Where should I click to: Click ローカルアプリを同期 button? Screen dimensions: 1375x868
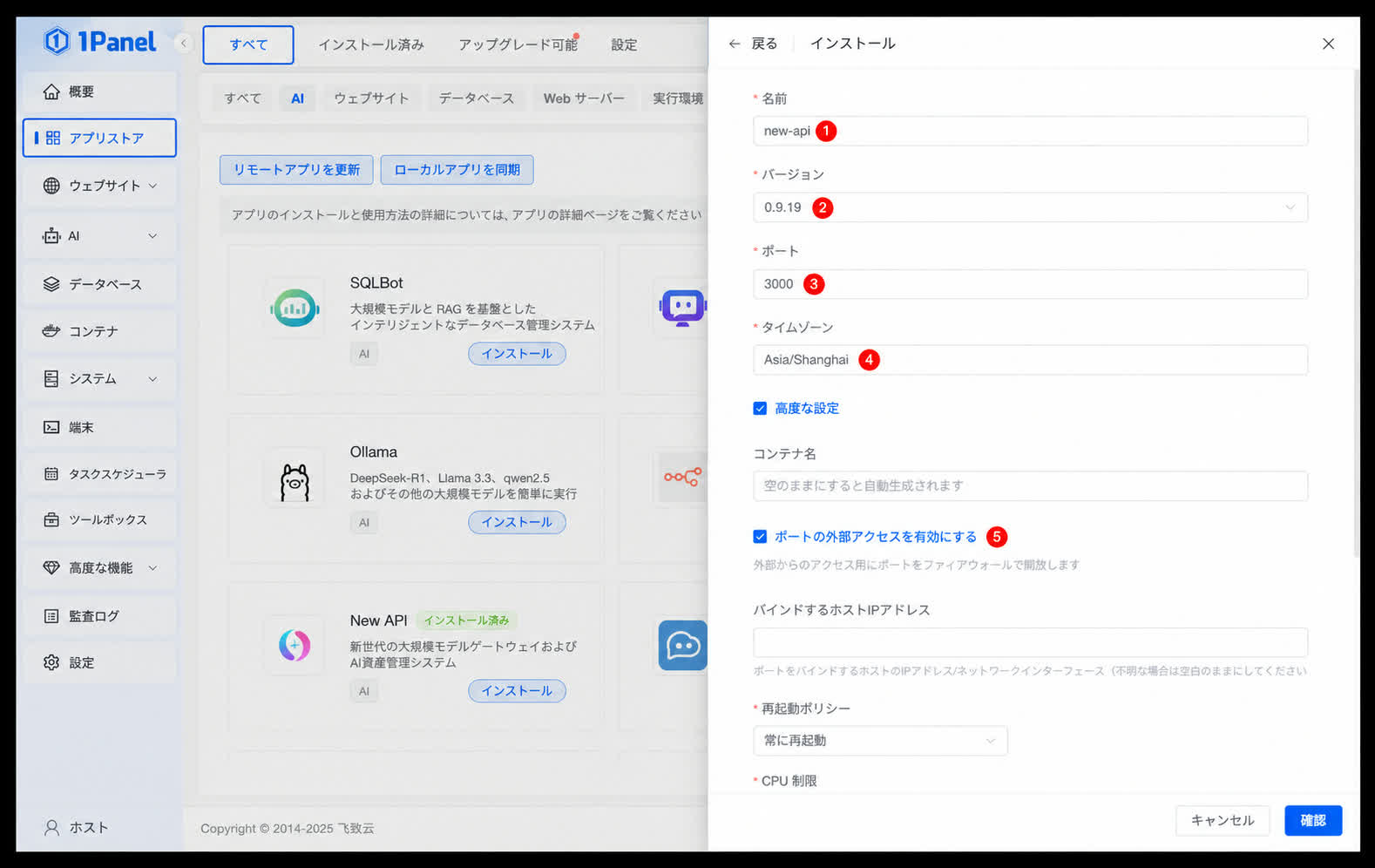click(x=457, y=170)
